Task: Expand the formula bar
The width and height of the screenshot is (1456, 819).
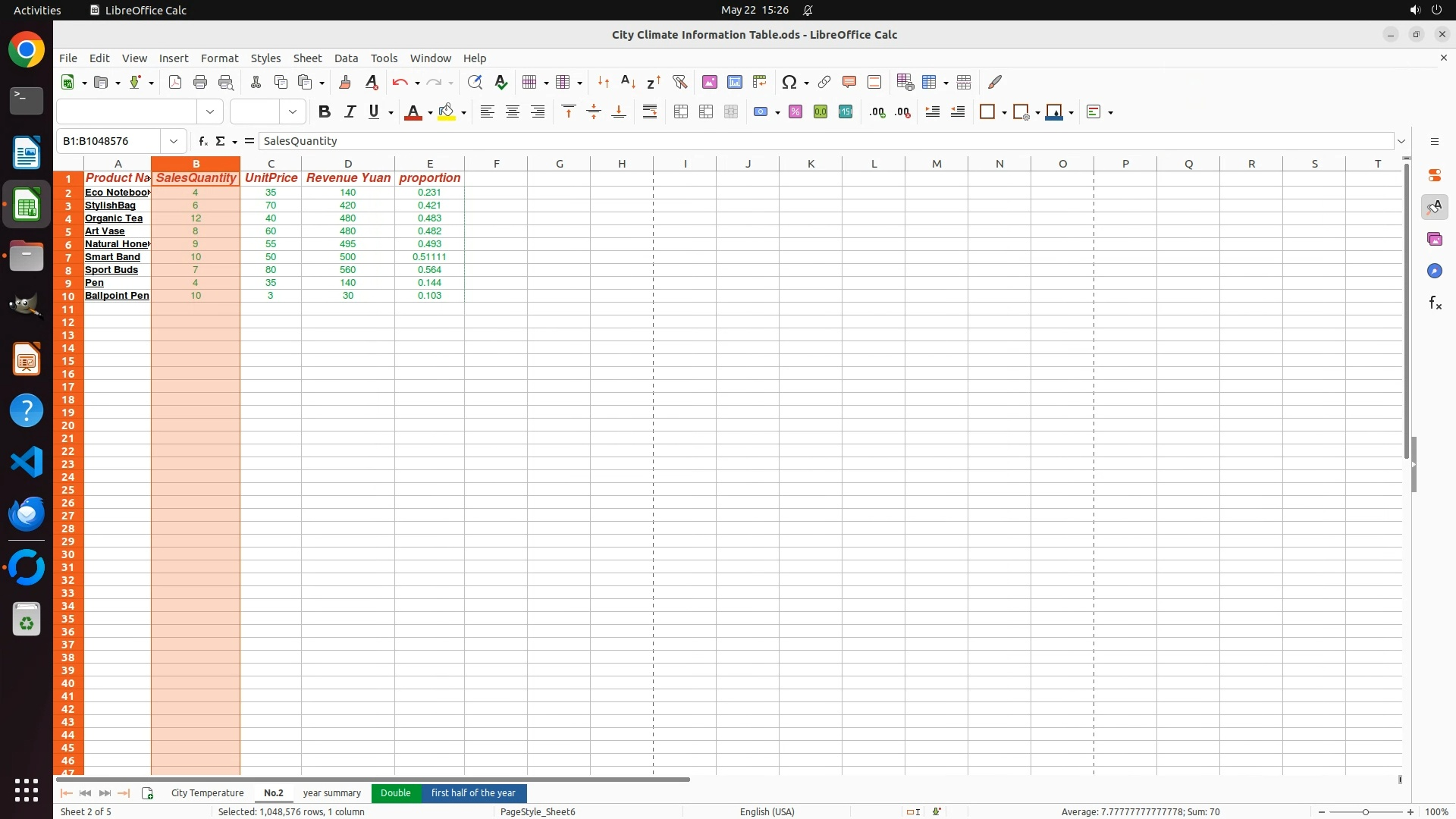Action: (x=1401, y=141)
